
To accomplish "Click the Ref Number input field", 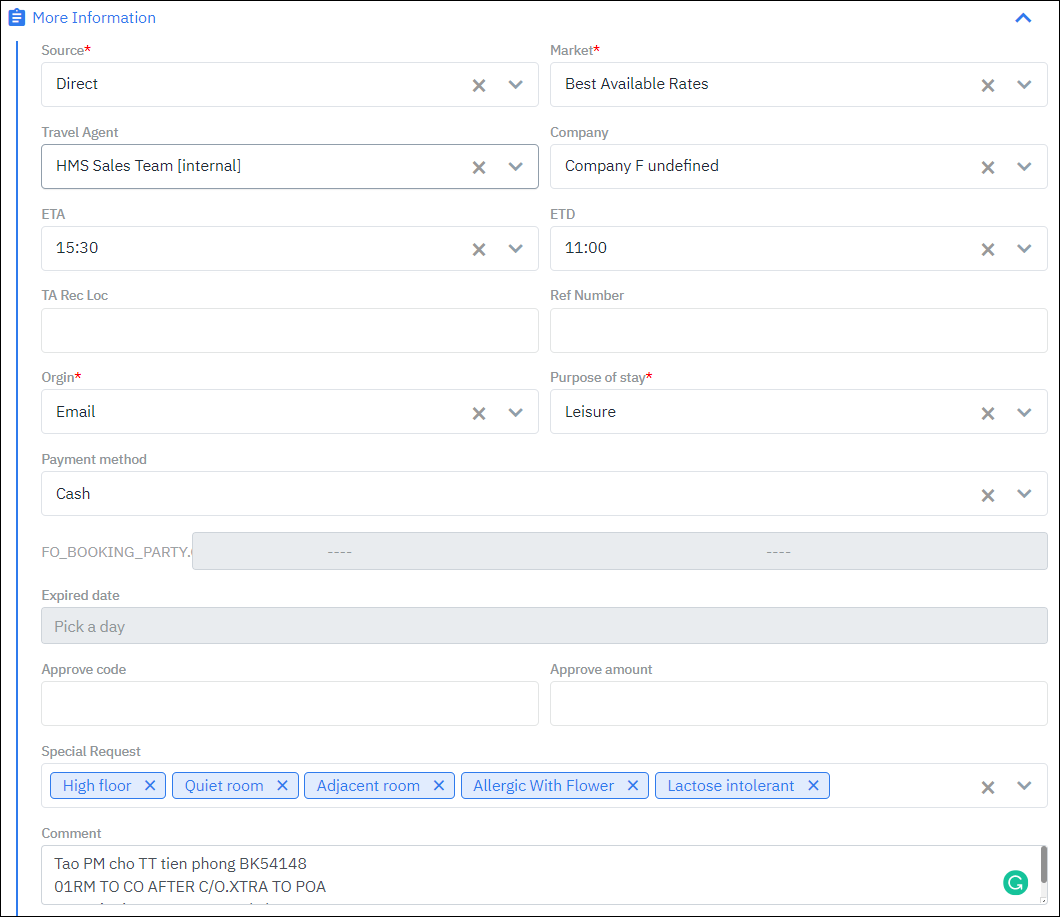I will 798,331.
